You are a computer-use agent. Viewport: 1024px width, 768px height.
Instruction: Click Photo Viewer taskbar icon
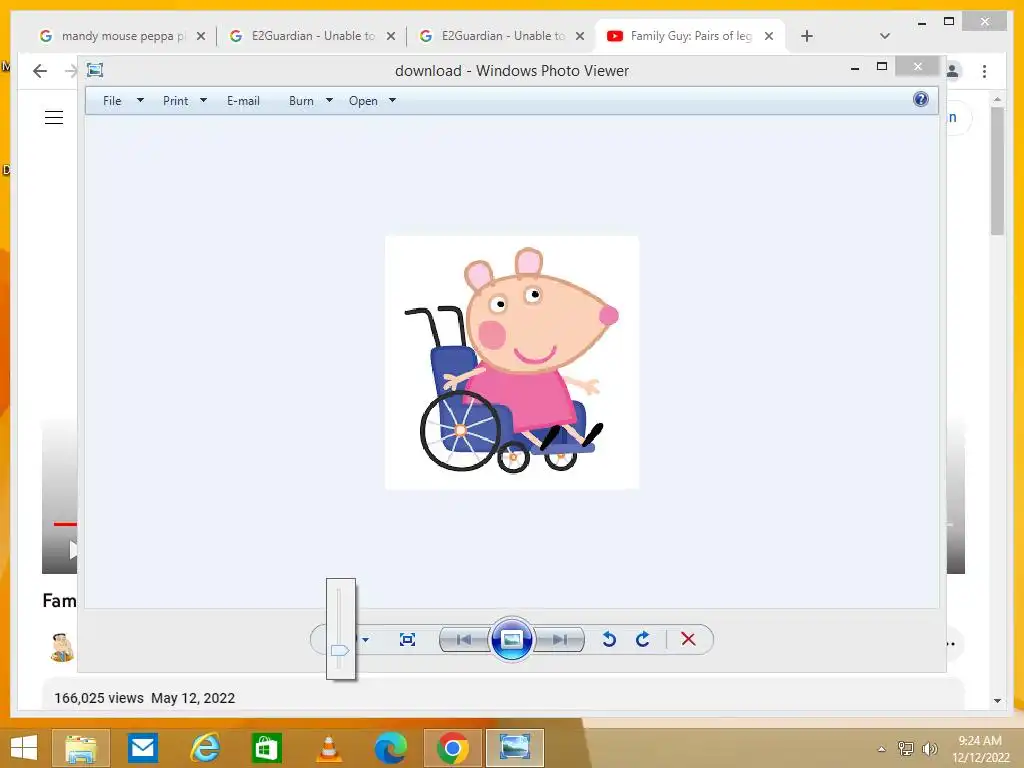515,748
